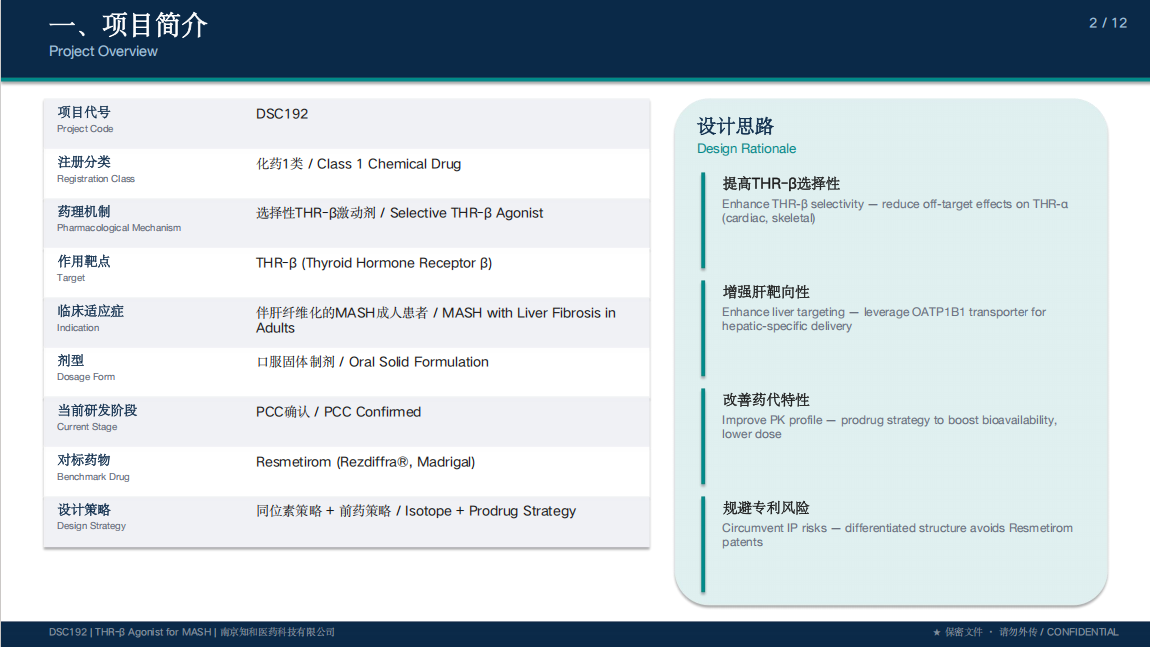Select the 改善药代特性 heading
Screen dimensions: 1150x647
(x=766, y=400)
